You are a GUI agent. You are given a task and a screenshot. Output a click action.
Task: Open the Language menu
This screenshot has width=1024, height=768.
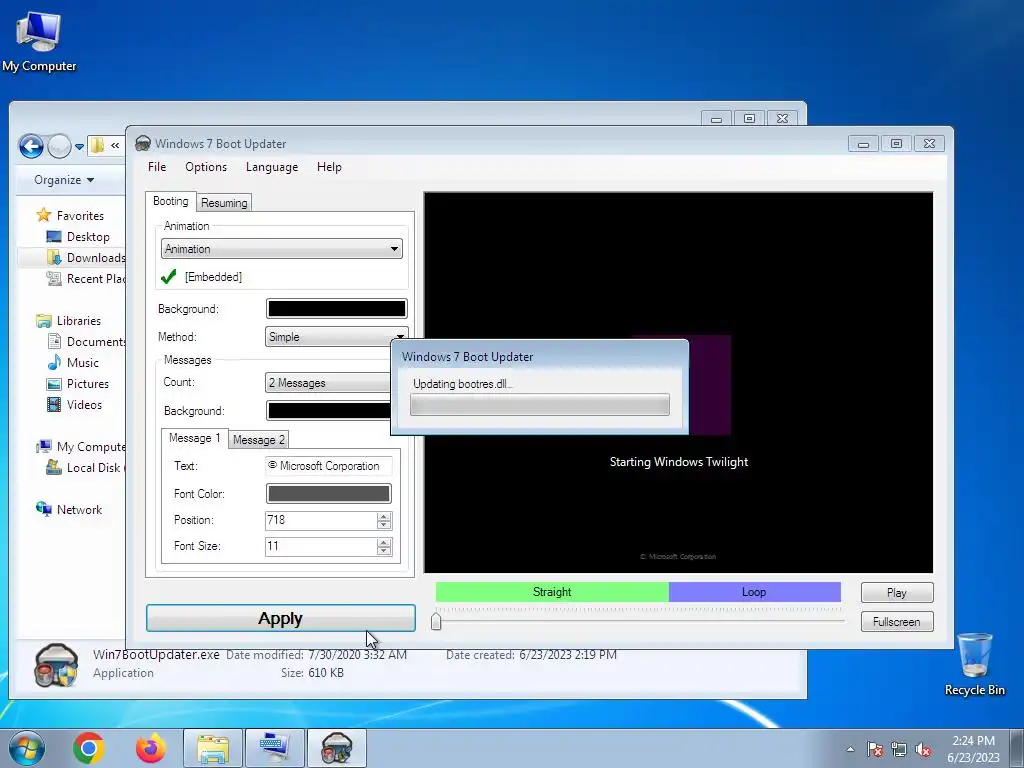coord(272,167)
